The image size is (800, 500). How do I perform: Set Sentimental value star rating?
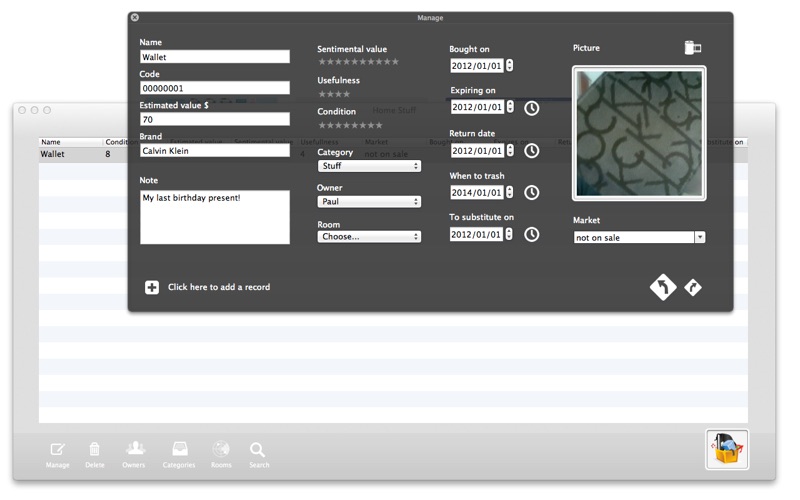358,62
